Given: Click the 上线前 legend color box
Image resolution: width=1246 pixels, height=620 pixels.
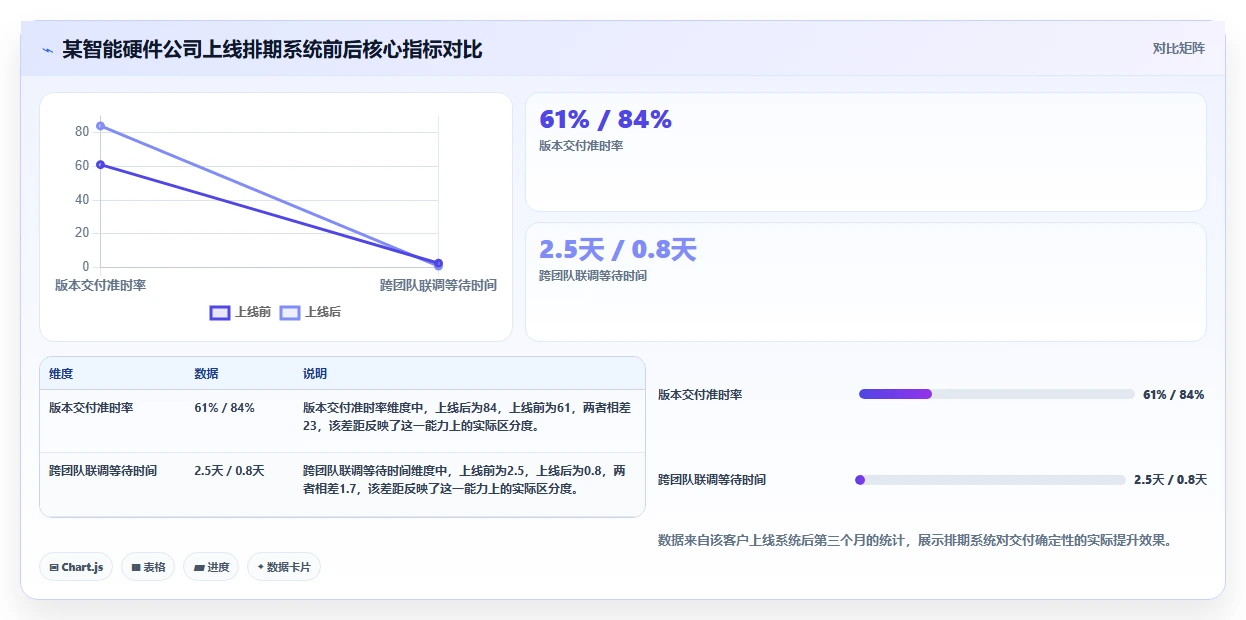Looking at the screenshot, I should (220, 312).
